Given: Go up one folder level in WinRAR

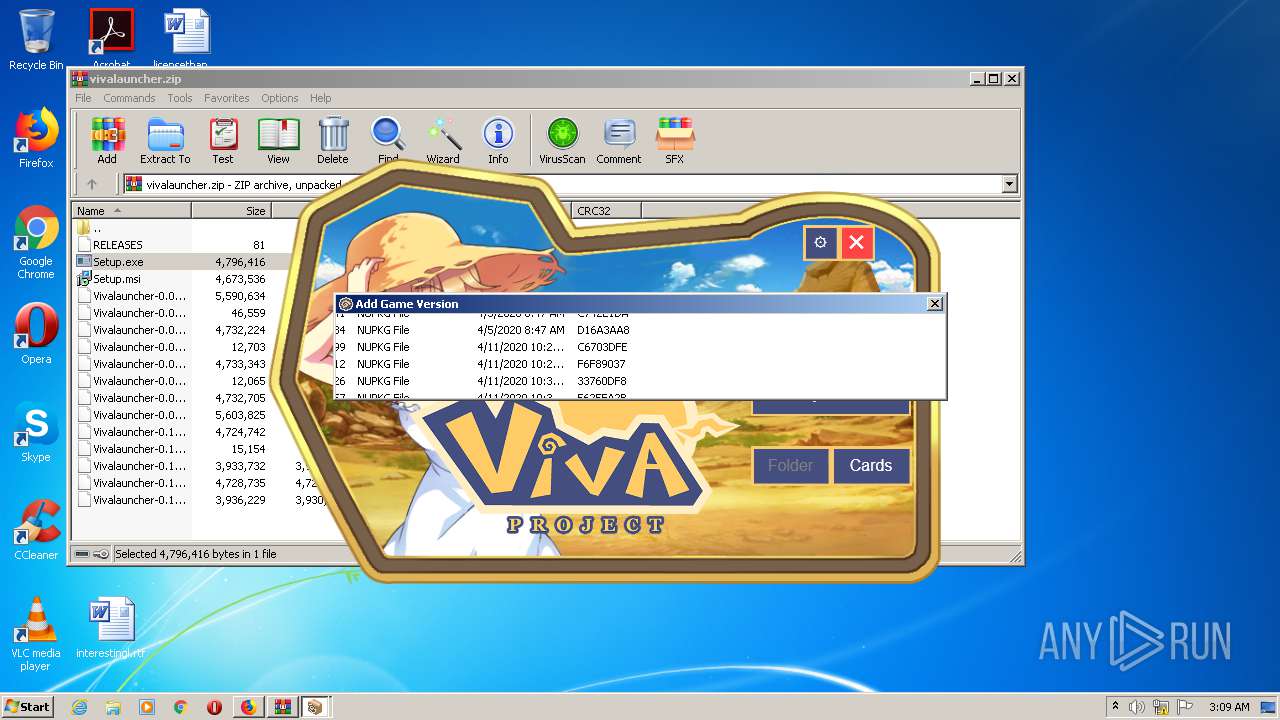Looking at the screenshot, I should pos(92,184).
